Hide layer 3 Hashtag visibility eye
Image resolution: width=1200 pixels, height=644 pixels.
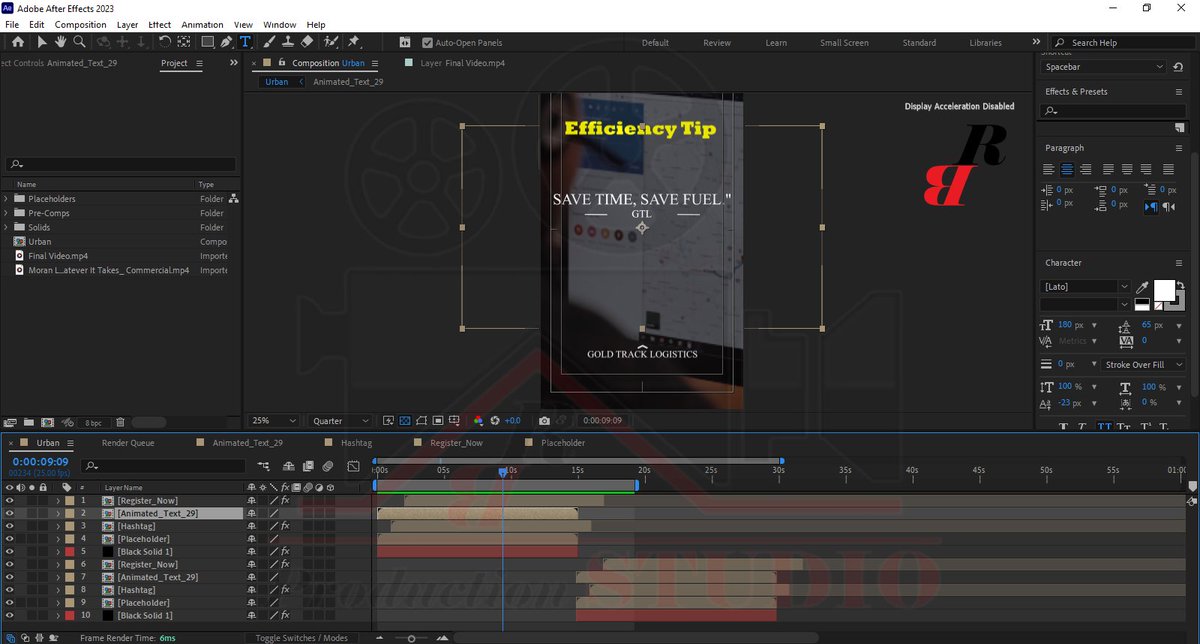[9, 526]
